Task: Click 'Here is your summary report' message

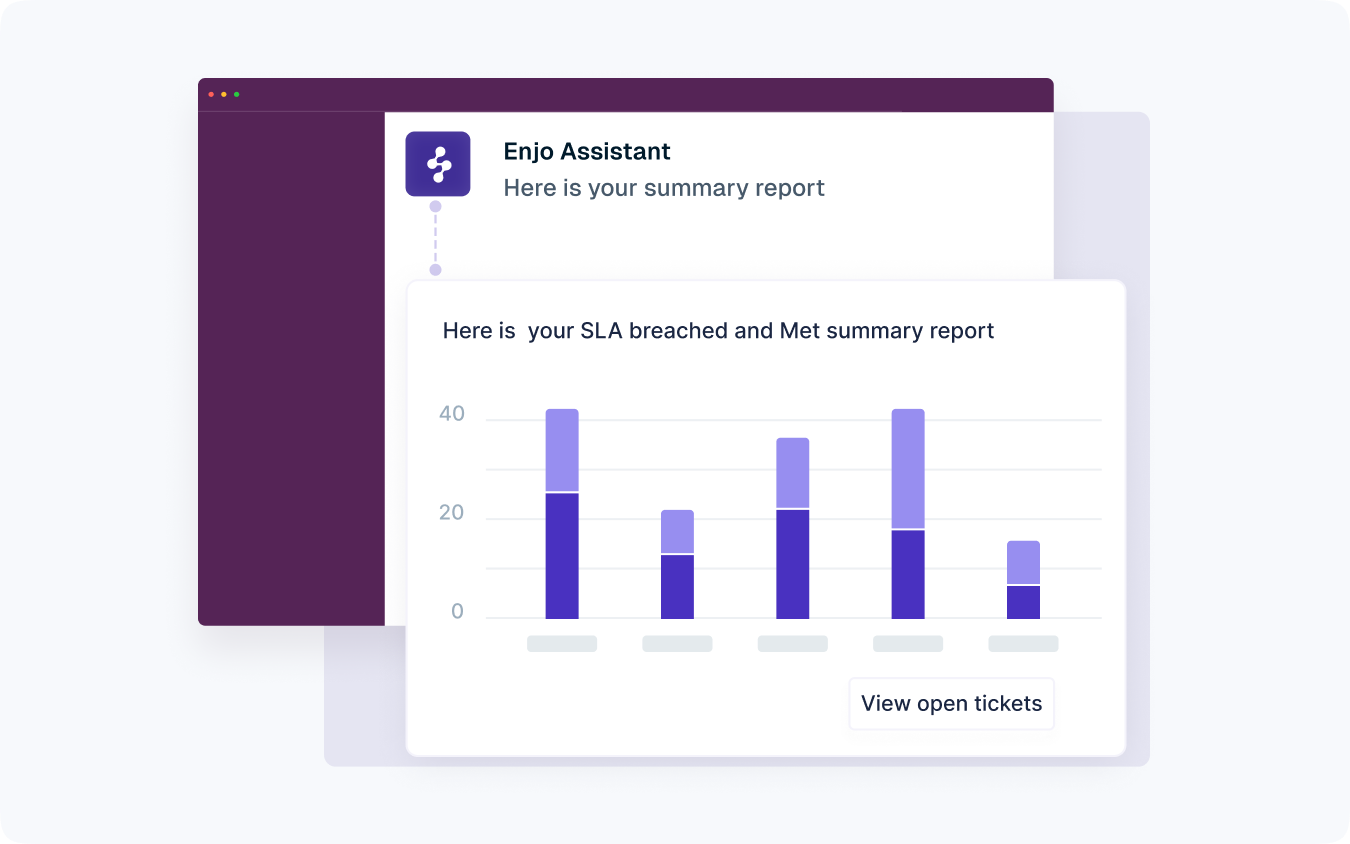Action: 664,188
